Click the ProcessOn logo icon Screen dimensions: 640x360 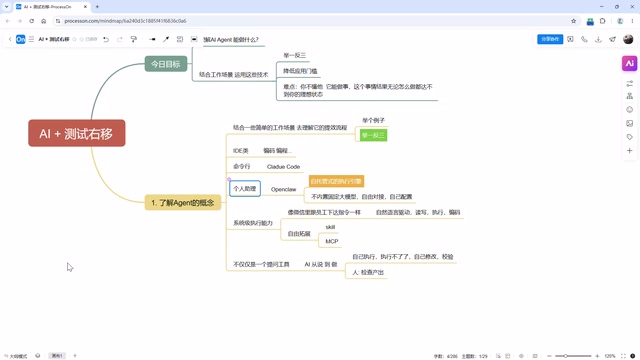(x=20, y=39)
